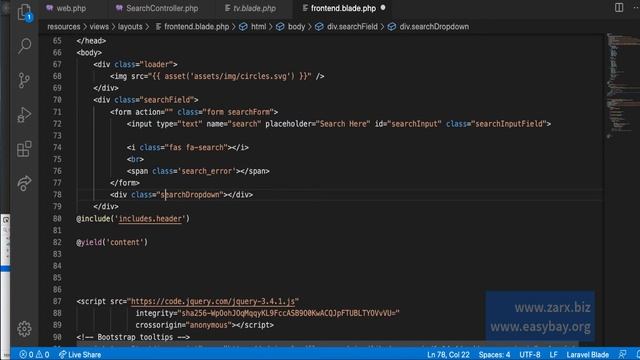Click the "fas fa-search" class value
This screenshot has height=360, width=640.
point(196,147)
